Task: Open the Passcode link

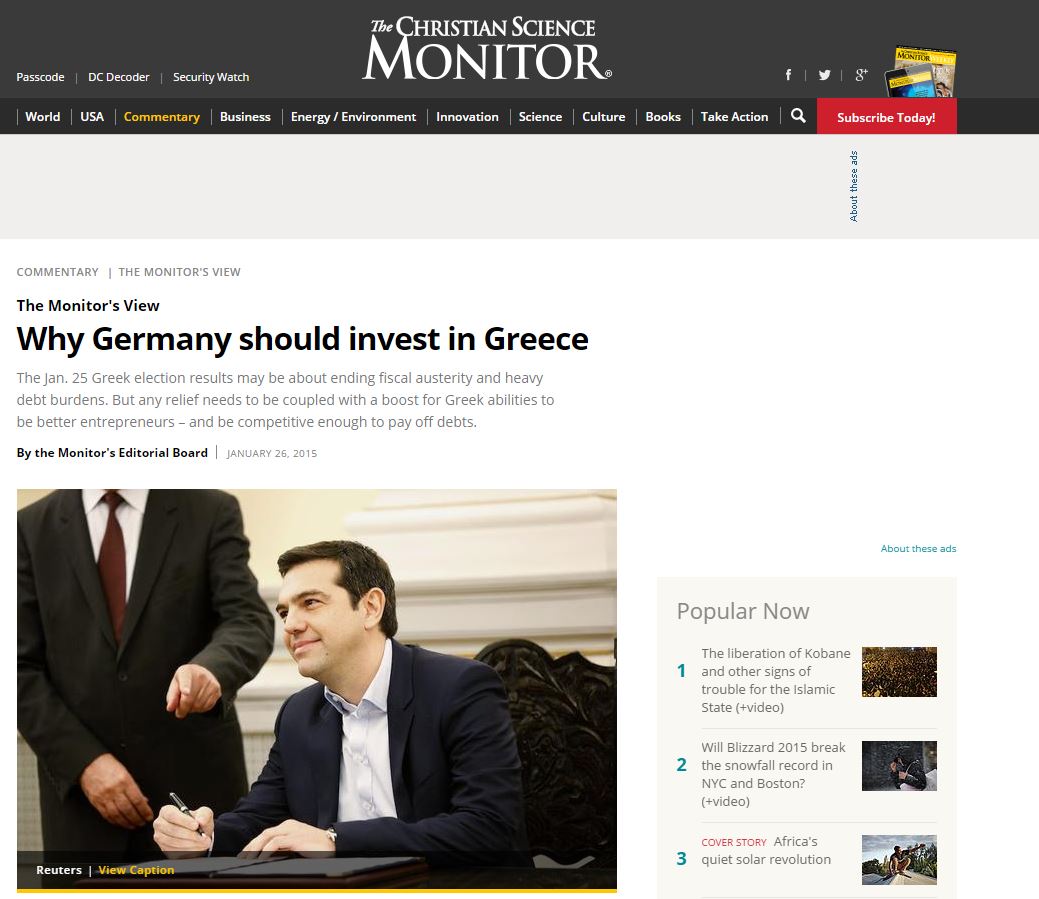Action: point(40,77)
